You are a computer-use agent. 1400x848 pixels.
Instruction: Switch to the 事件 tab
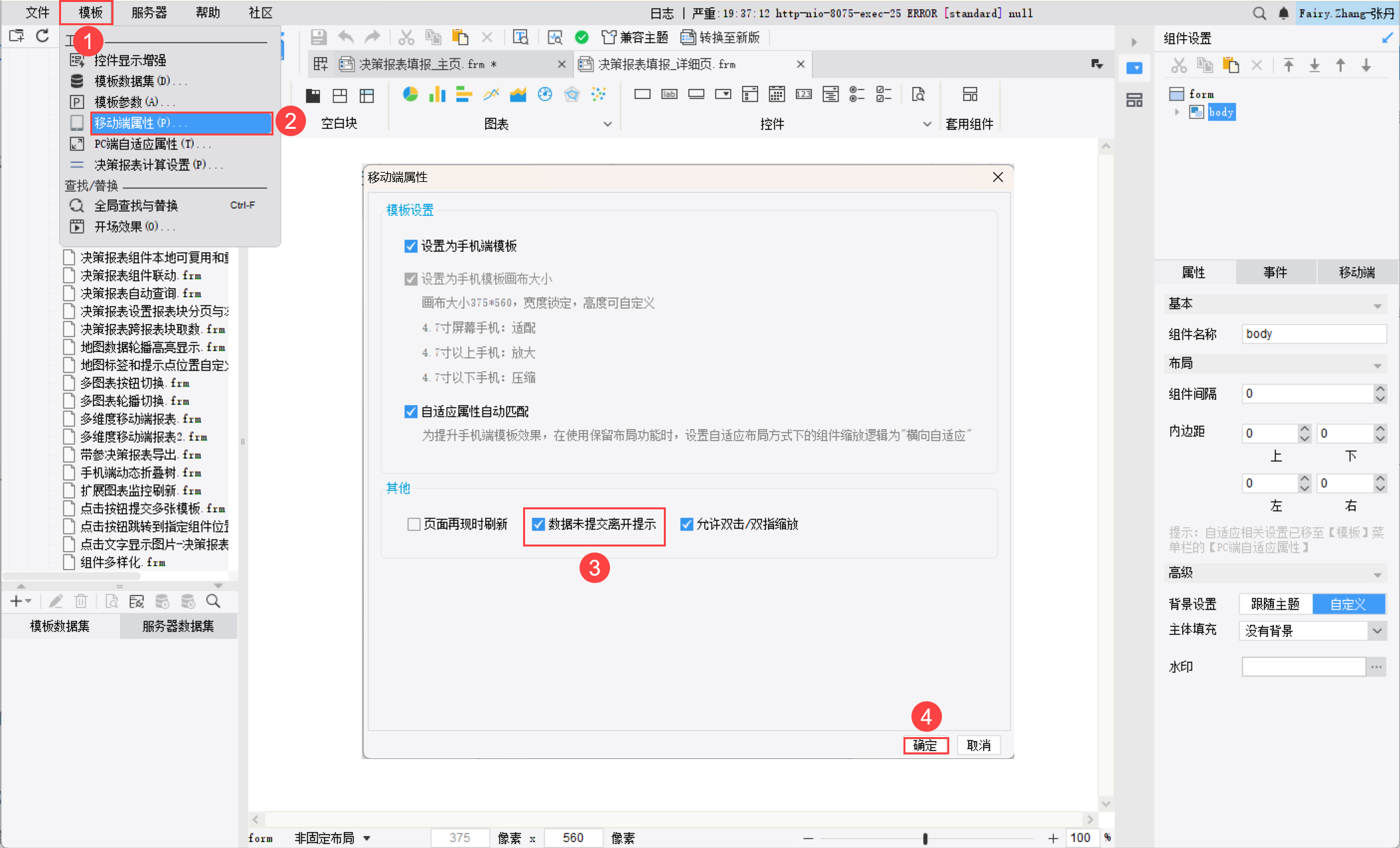coord(1275,272)
